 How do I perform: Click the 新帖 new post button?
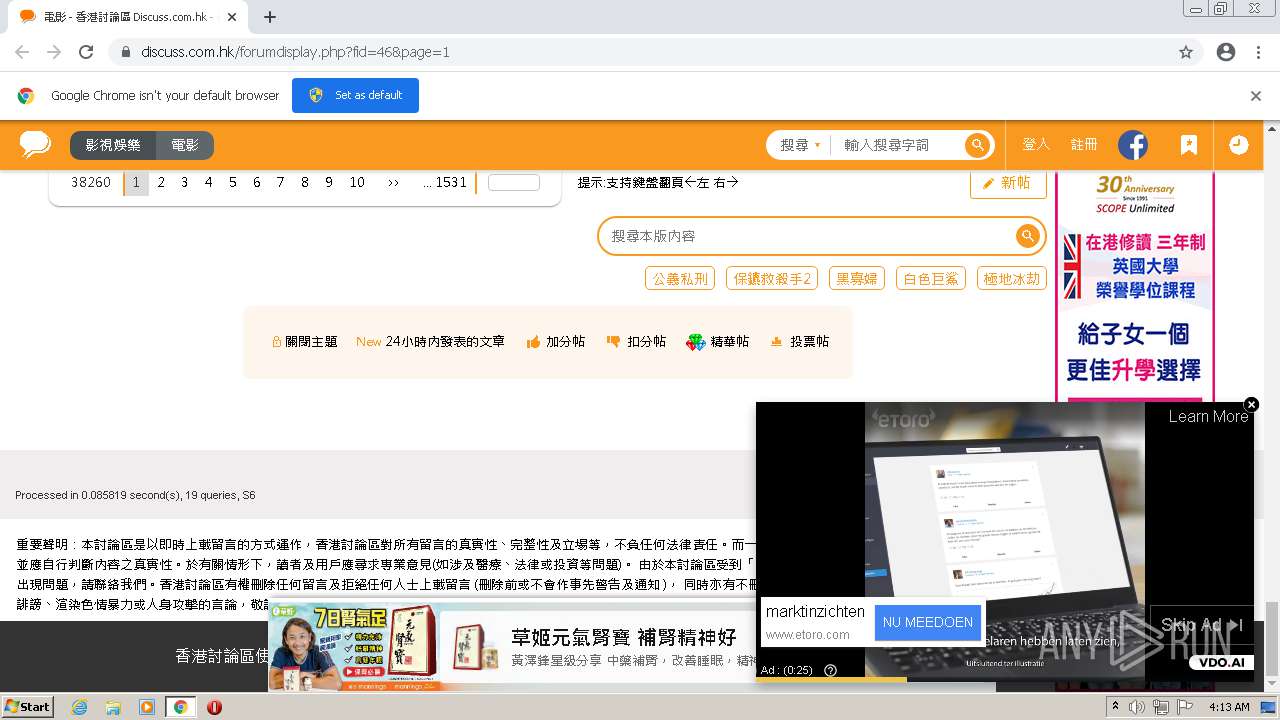tap(1008, 183)
